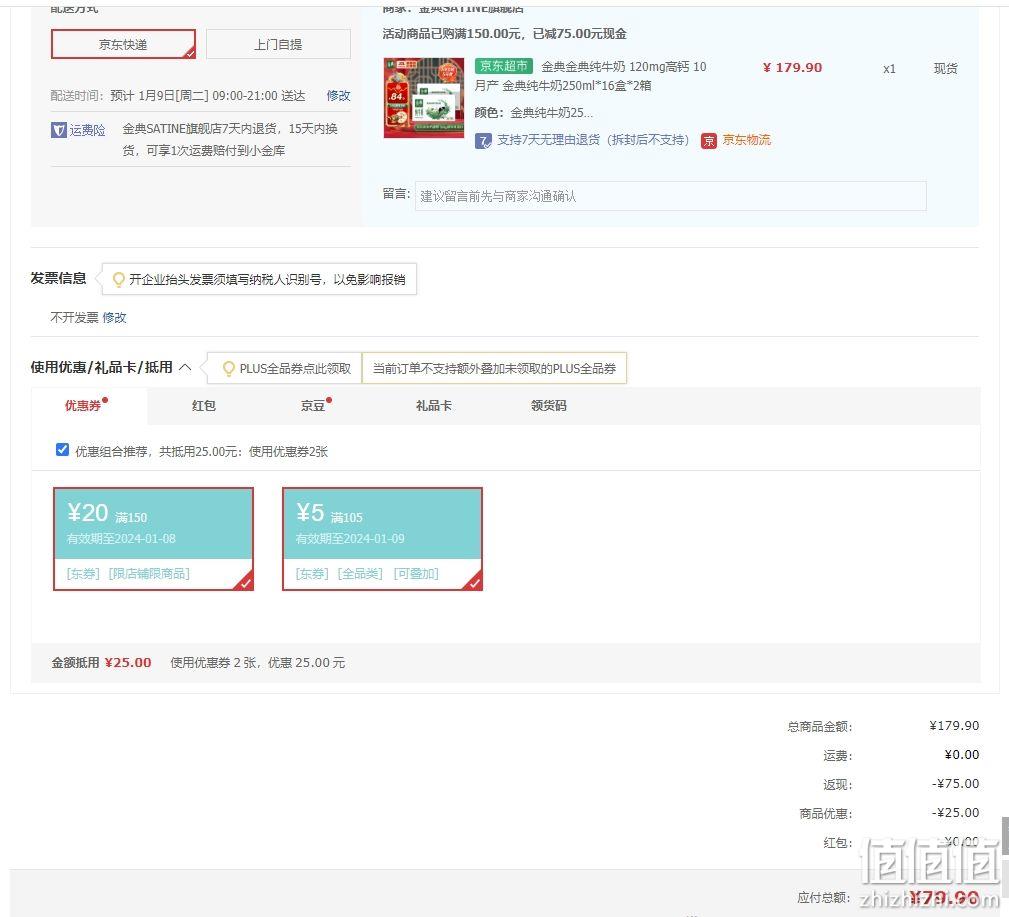Click the 7-day return shield icon
The image size is (1009, 917).
pyautogui.click(x=483, y=140)
